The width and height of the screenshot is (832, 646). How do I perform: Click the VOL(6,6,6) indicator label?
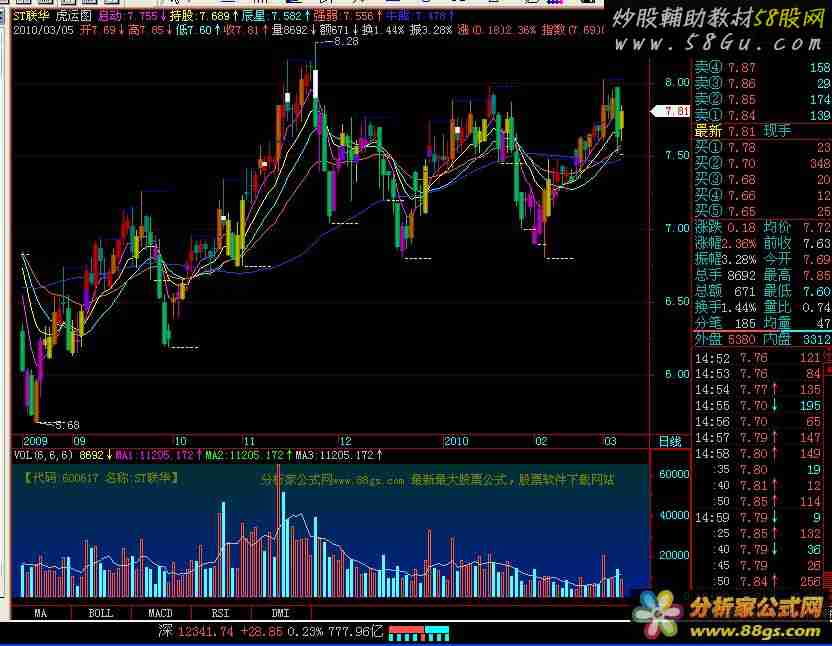[44, 455]
